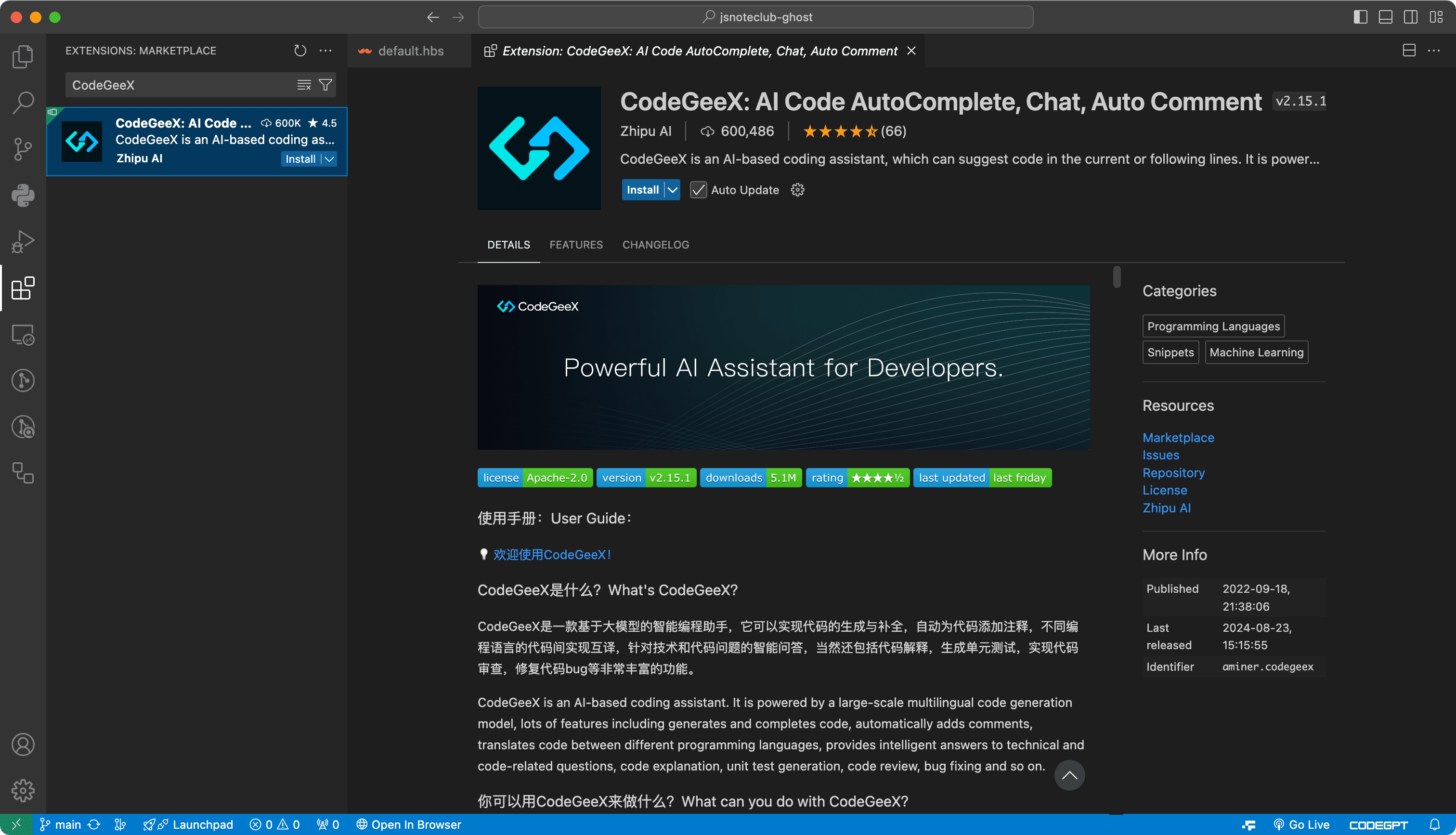This screenshot has height=835, width=1456.
Task: Refresh the extensions marketplace list
Action: [300, 51]
